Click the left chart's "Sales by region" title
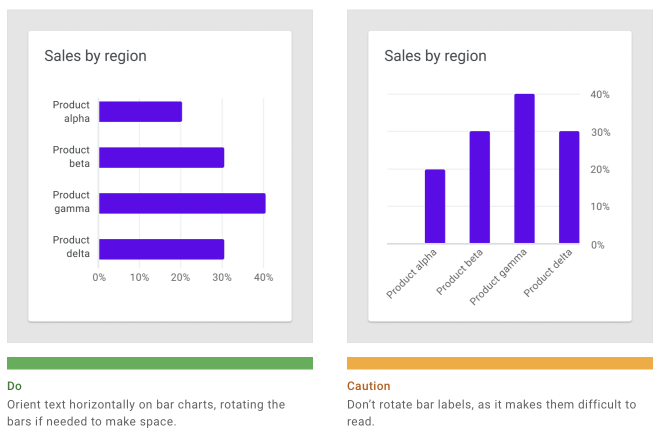Image resolution: width=666 pixels, height=440 pixels. coord(95,56)
